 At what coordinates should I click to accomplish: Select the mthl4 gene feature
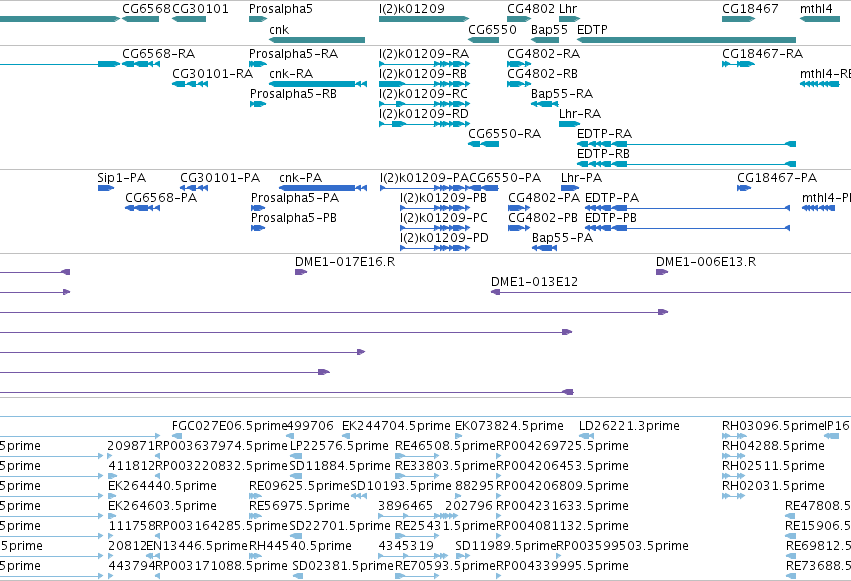820,19
